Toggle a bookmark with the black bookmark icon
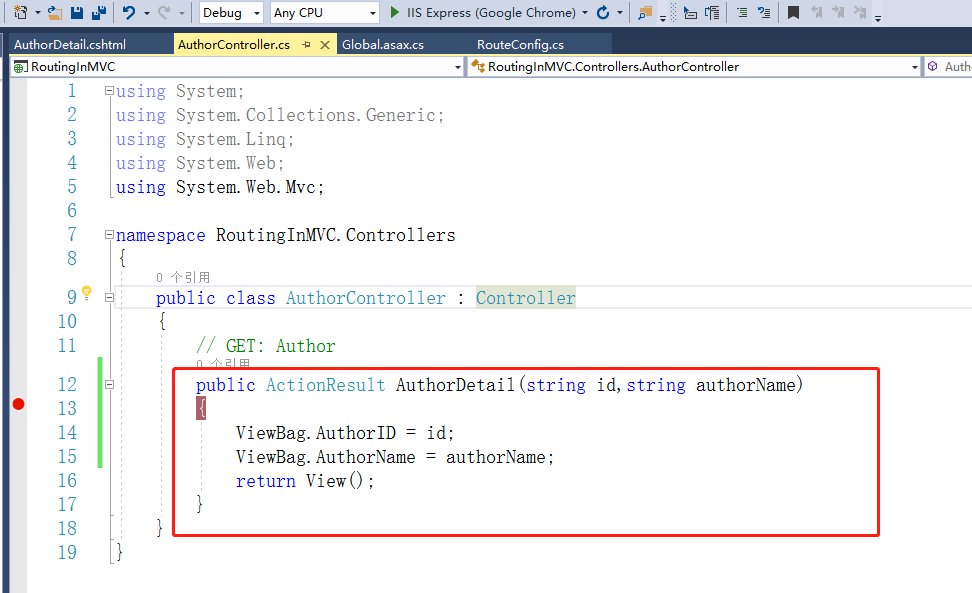 pos(793,12)
